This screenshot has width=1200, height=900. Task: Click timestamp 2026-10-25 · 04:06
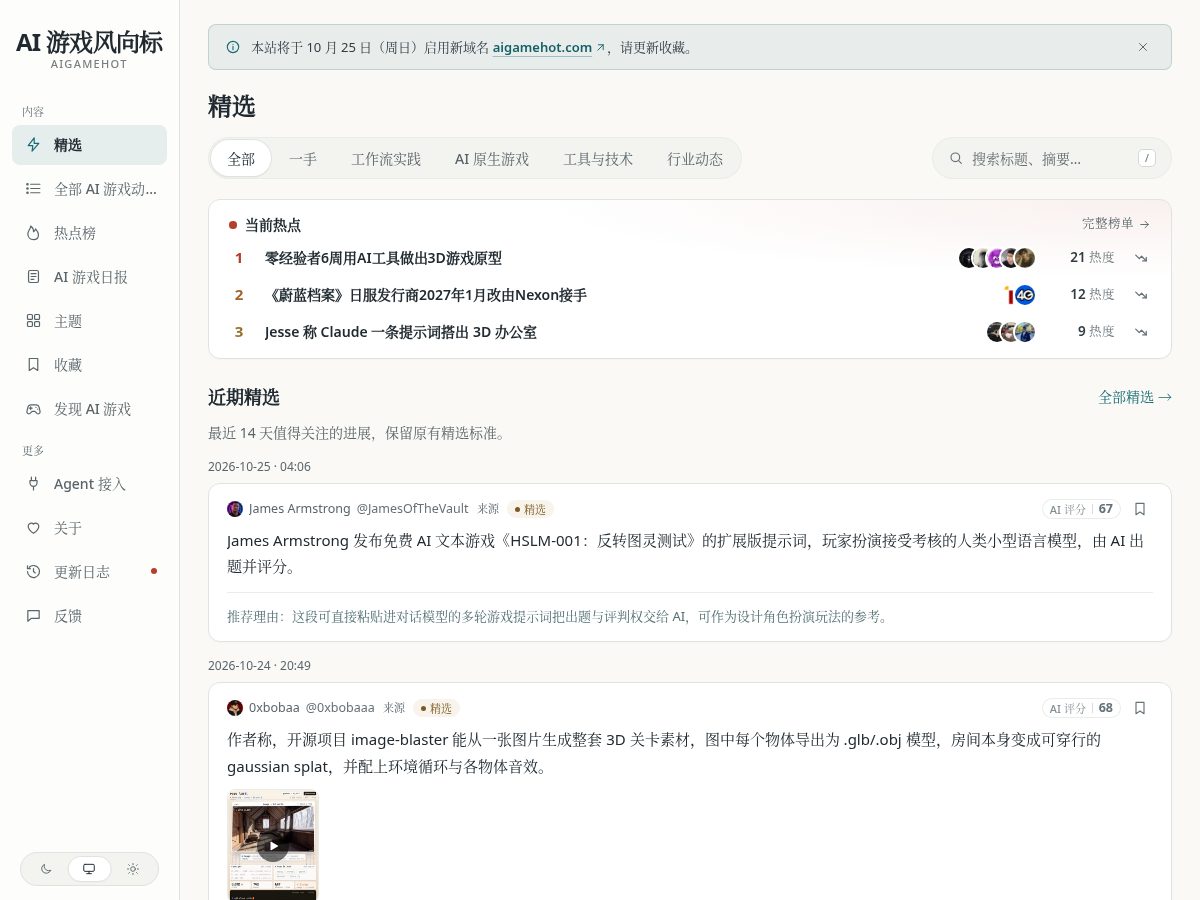click(x=259, y=467)
